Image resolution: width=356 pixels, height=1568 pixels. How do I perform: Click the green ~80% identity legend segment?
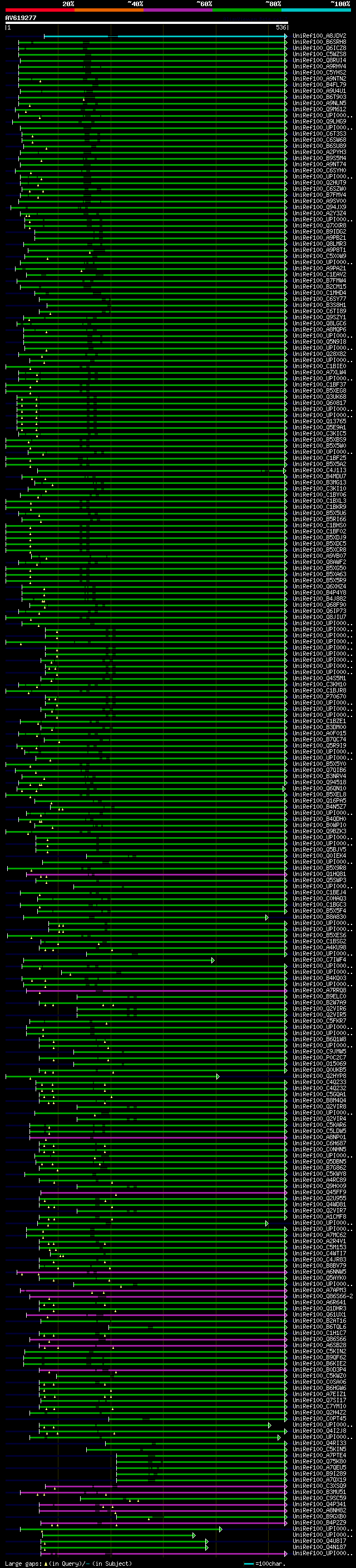[247, 10]
